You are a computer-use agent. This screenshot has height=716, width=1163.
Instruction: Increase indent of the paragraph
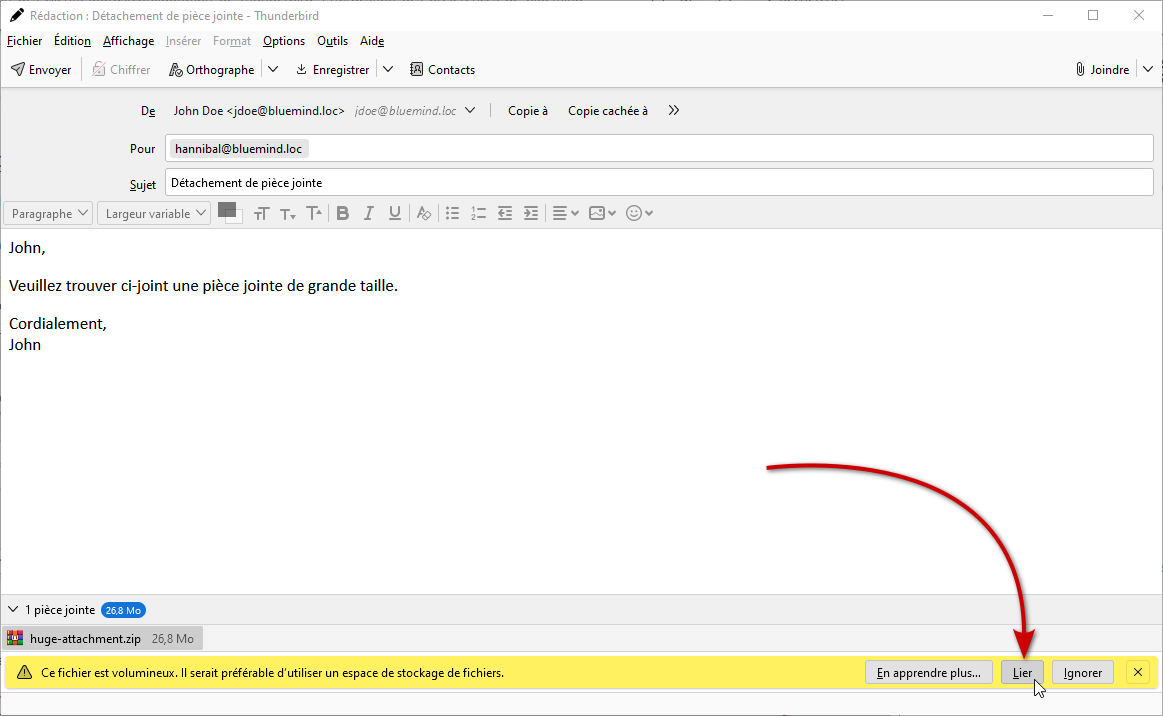point(531,213)
